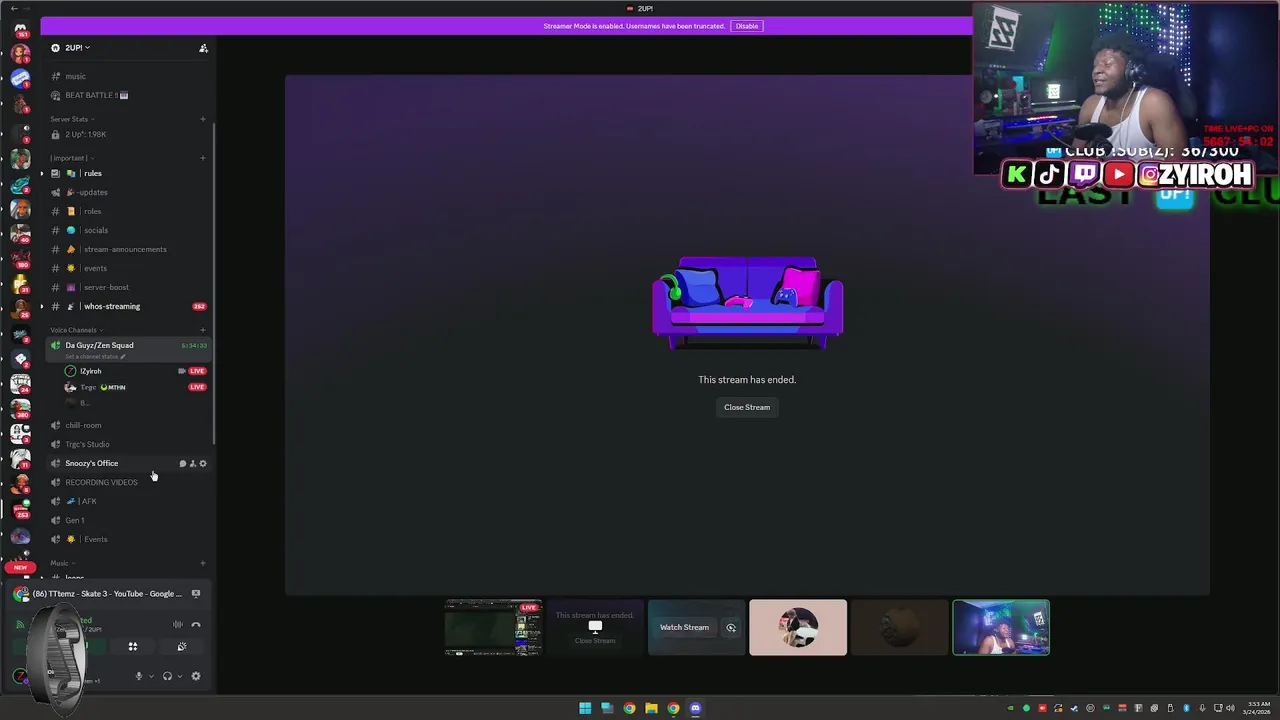Screen dimensions: 1280x720
Task: Open Task View icon in taskbar
Action: point(607,709)
